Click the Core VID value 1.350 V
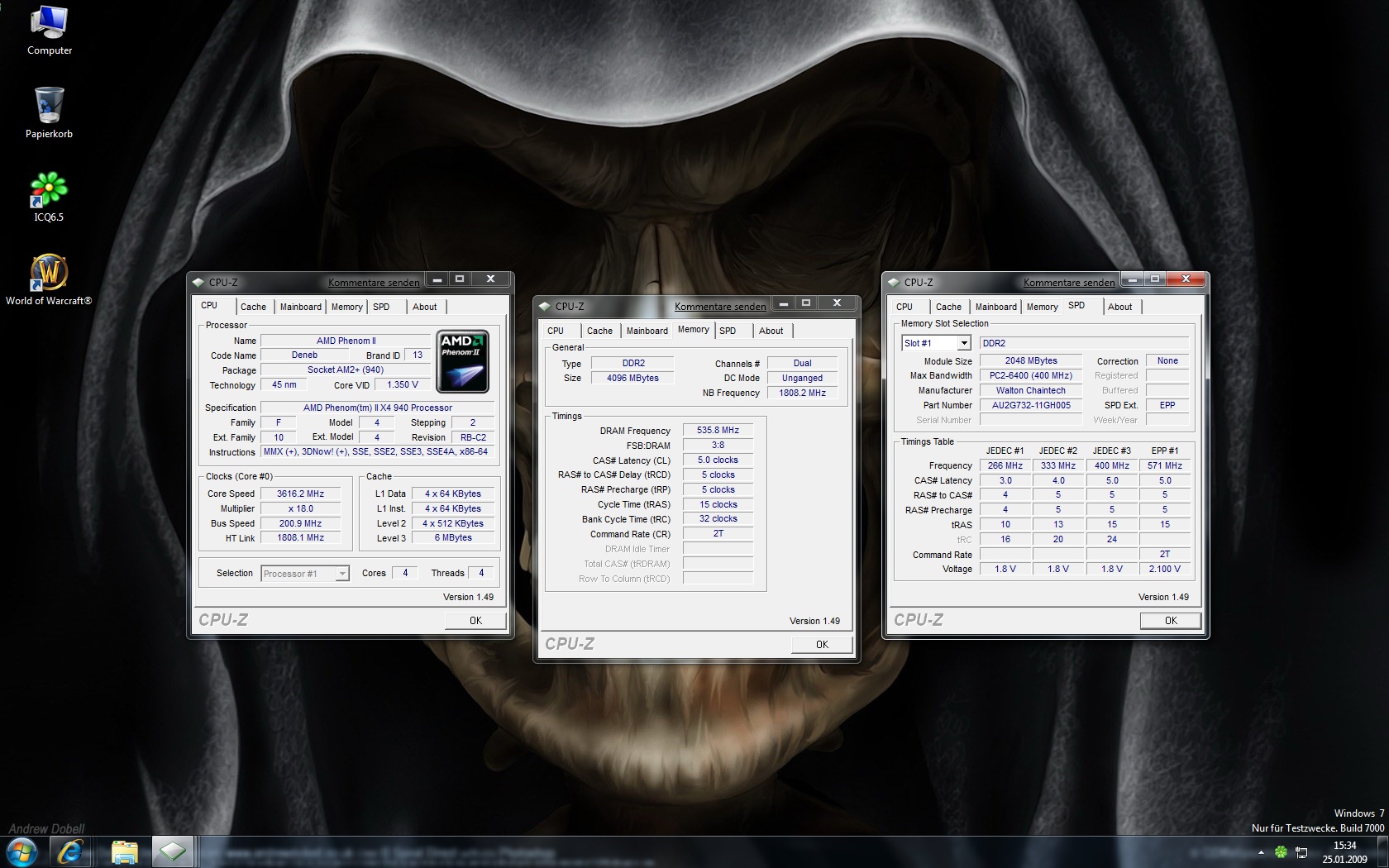The image size is (1389, 868). click(x=403, y=385)
